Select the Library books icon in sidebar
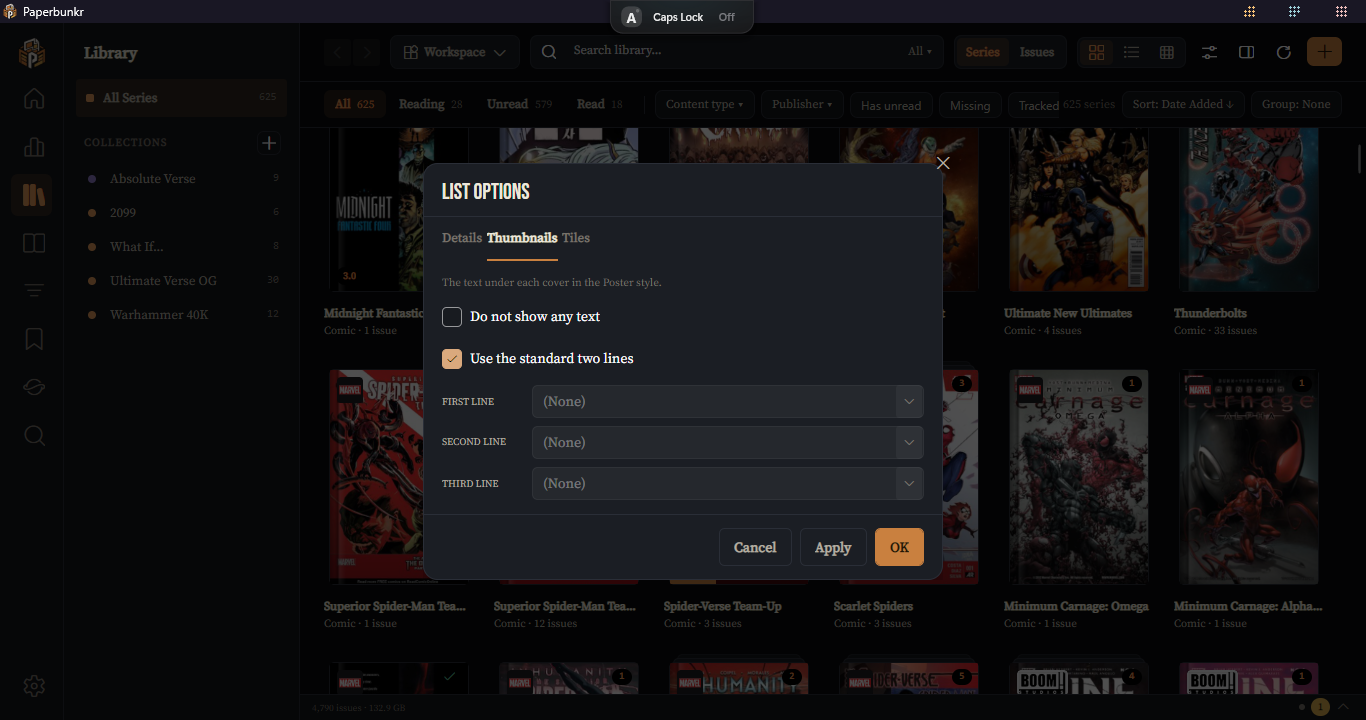 coord(34,195)
